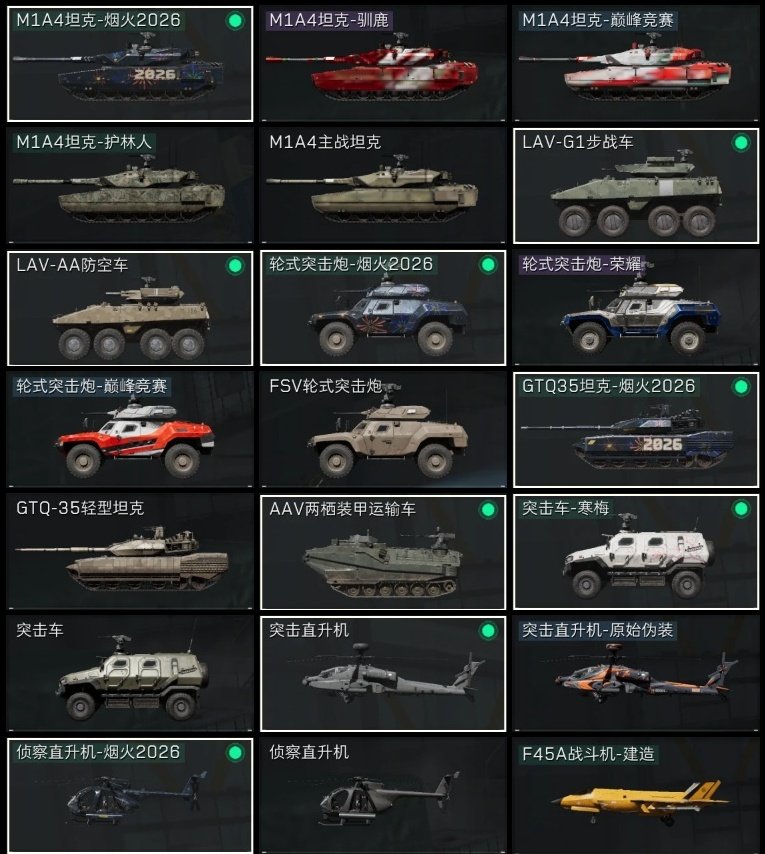Click the green dot on GTQ35坦克-烟火2026
Image resolution: width=765 pixels, height=854 pixels.
point(741,387)
